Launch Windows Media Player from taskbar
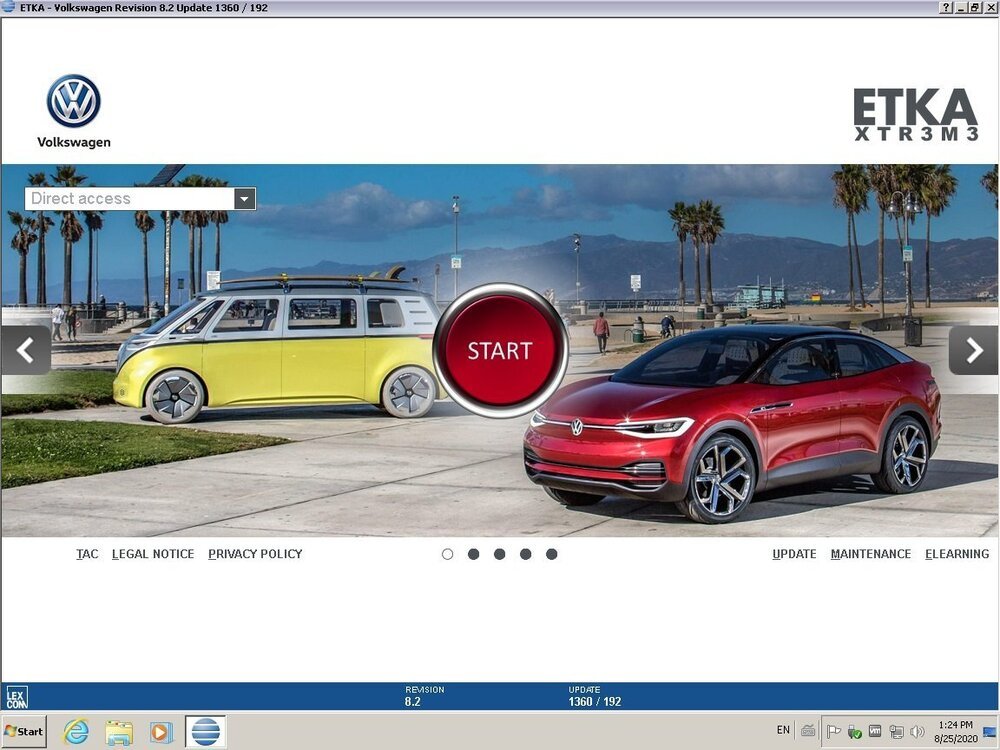 click(x=161, y=732)
